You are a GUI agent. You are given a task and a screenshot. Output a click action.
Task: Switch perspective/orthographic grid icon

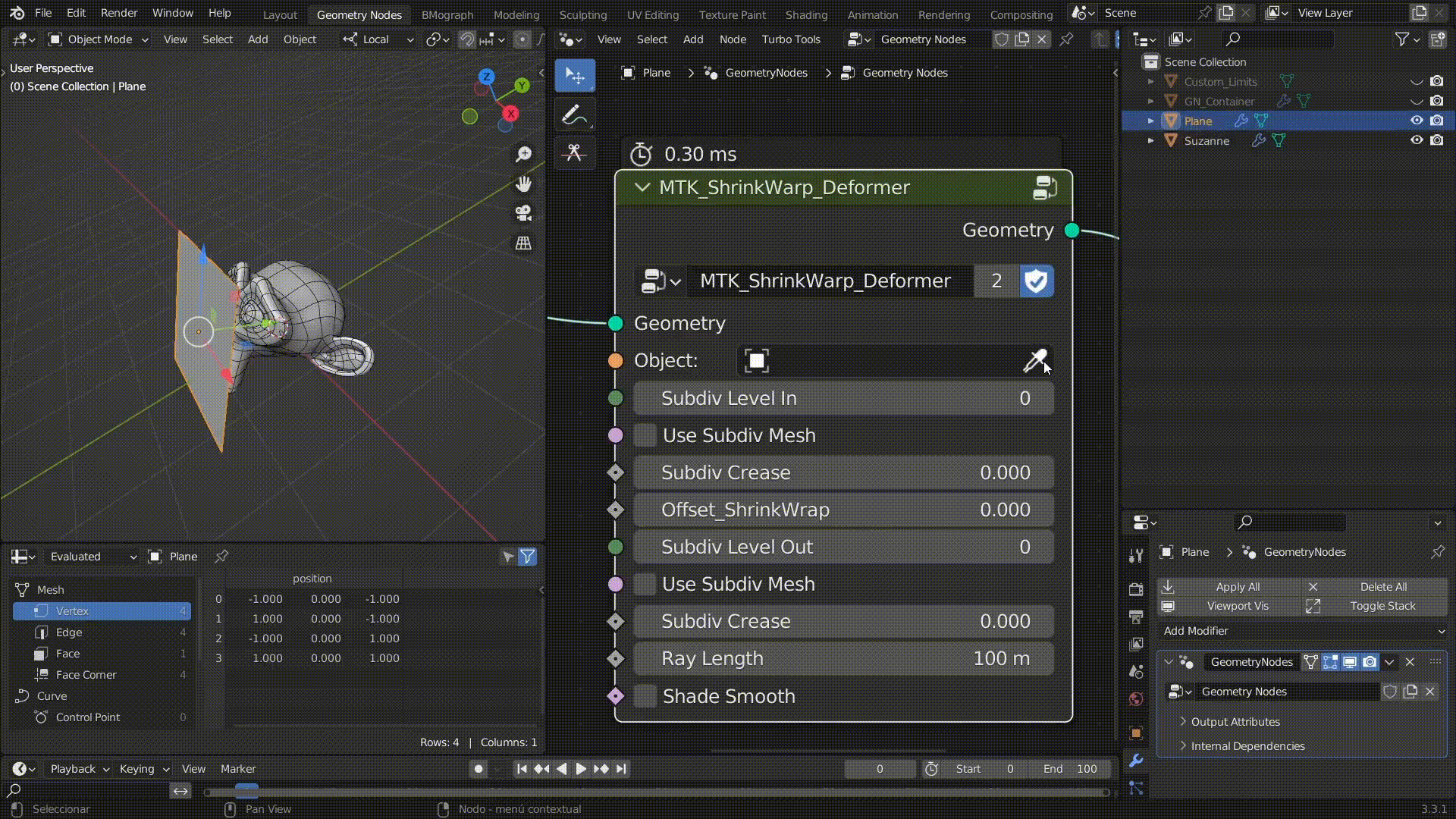523,243
